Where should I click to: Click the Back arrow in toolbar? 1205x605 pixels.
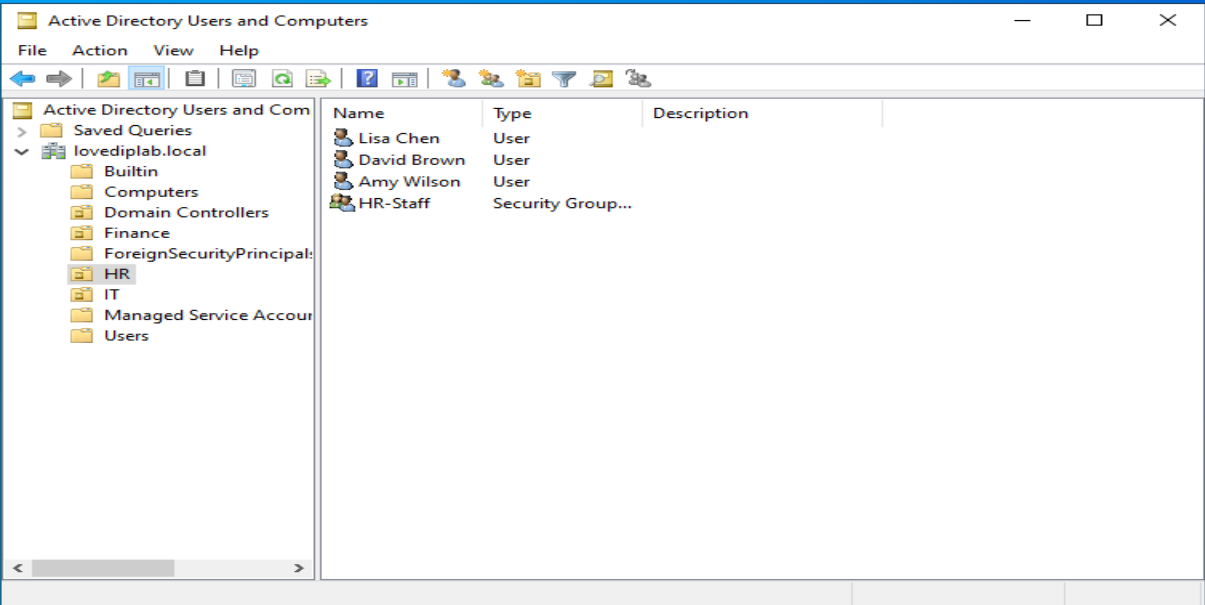pyautogui.click(x=22, y=78)
